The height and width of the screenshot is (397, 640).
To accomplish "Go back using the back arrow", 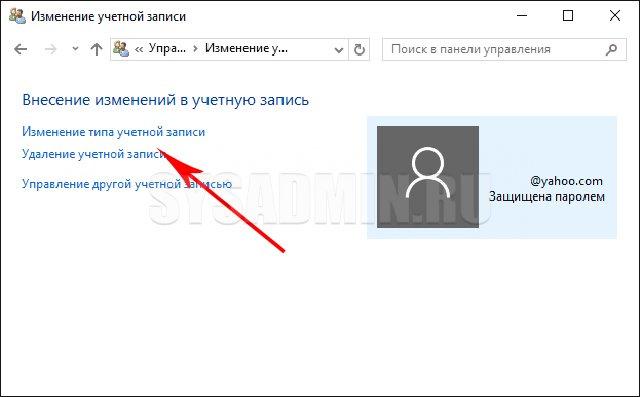I will coord(20,49).
